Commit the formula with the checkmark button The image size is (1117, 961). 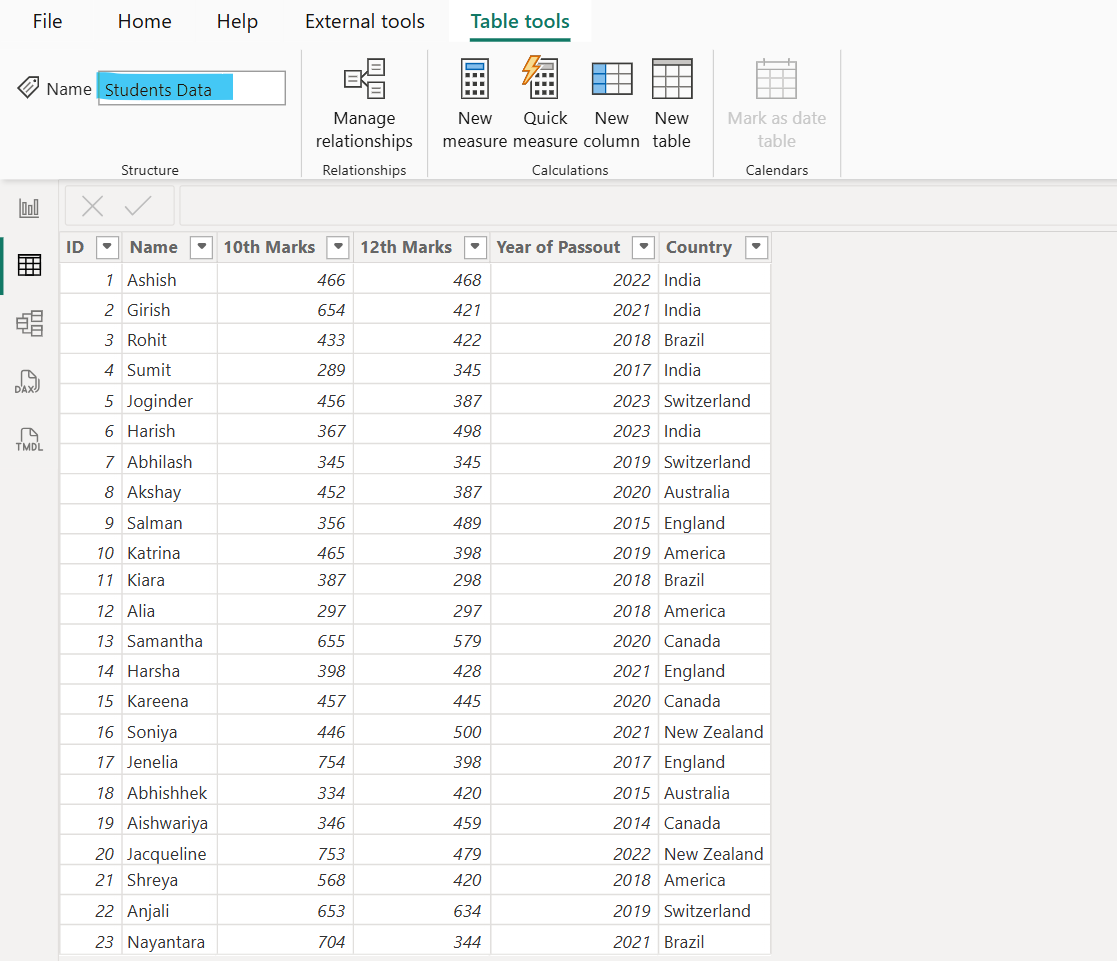140,206
